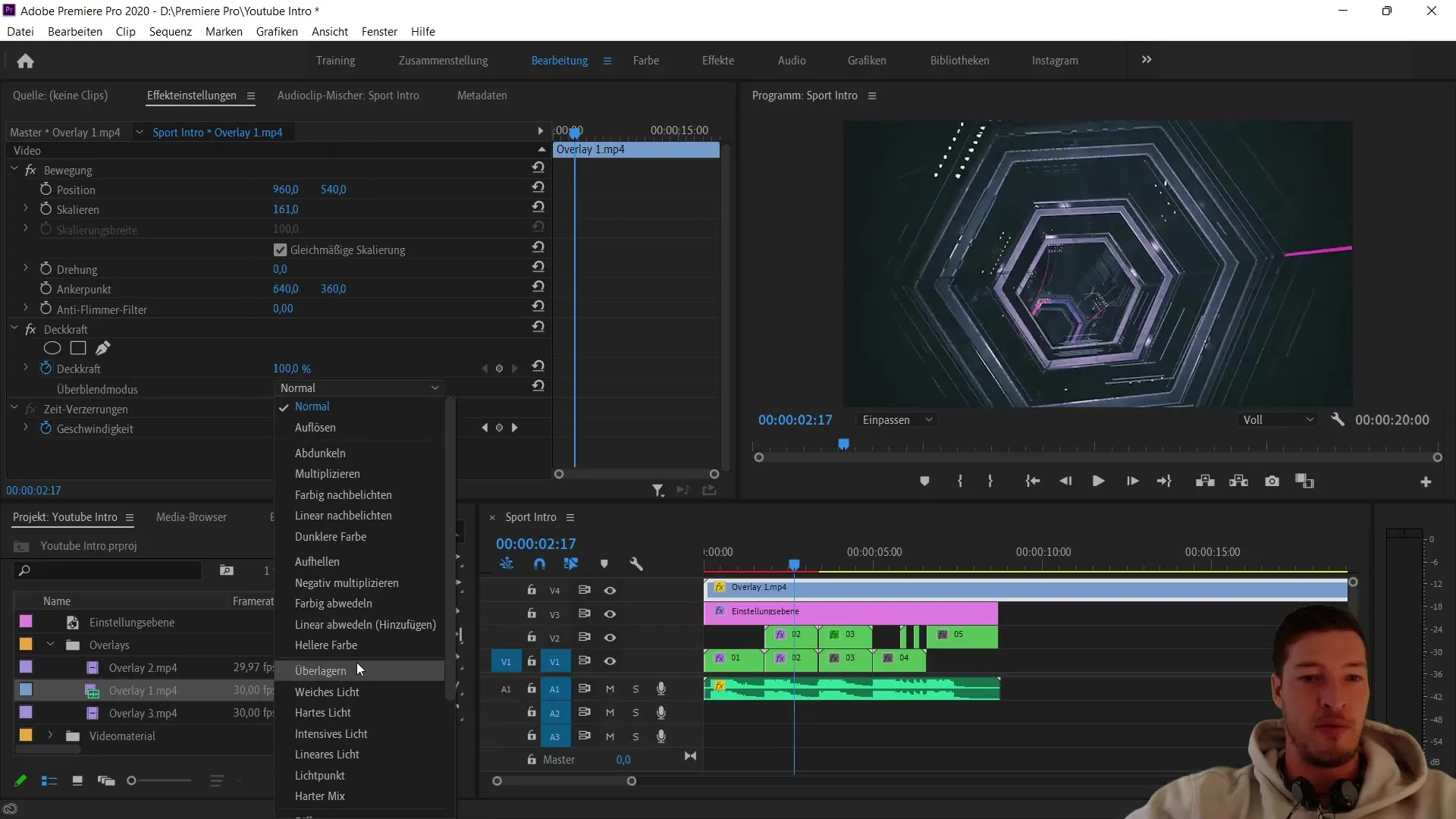Expand Zeit-Verzerrungen effect group
Viewport: 1456px width, 819px height.
coord(14,408)
